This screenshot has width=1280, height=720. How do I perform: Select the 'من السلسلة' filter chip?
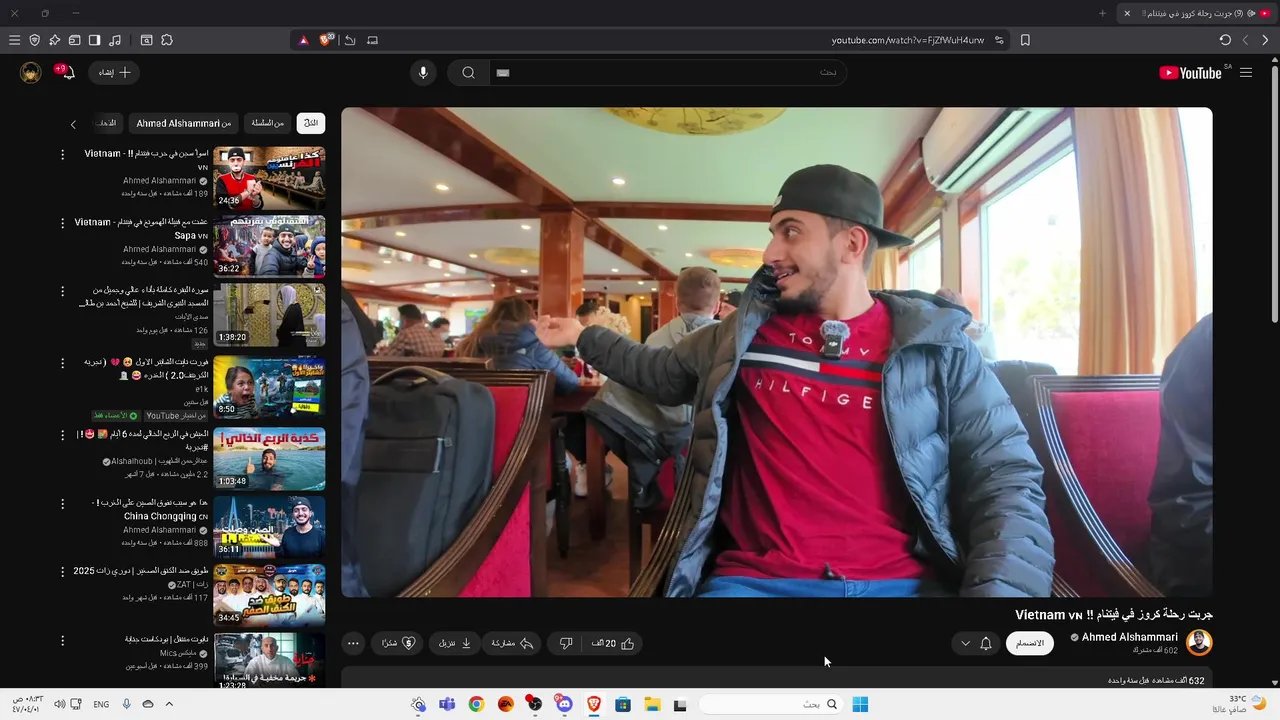tap(268, 123)
